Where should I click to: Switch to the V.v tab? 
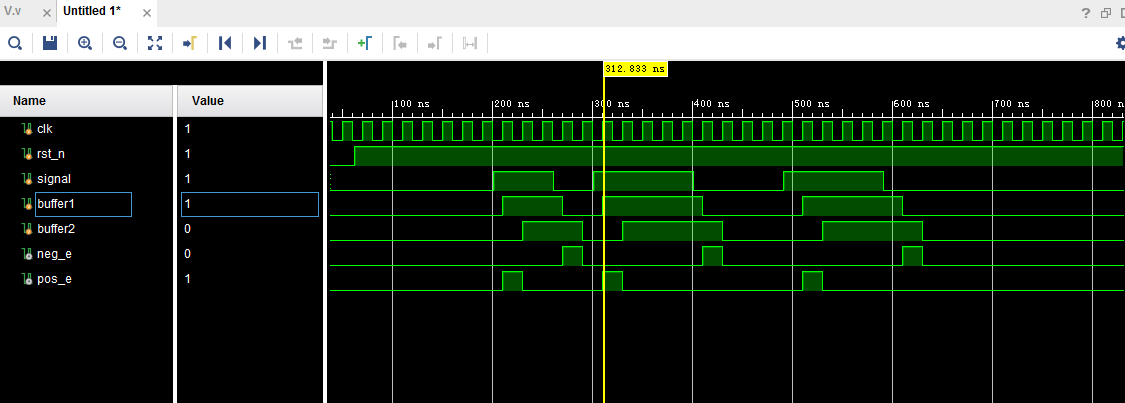point(12,11)
